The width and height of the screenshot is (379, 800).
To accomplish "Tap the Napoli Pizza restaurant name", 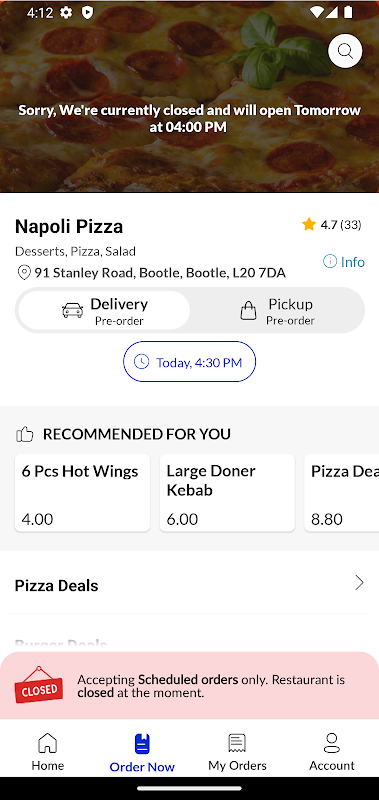I will pyautogui.click(x=69, y=227).
